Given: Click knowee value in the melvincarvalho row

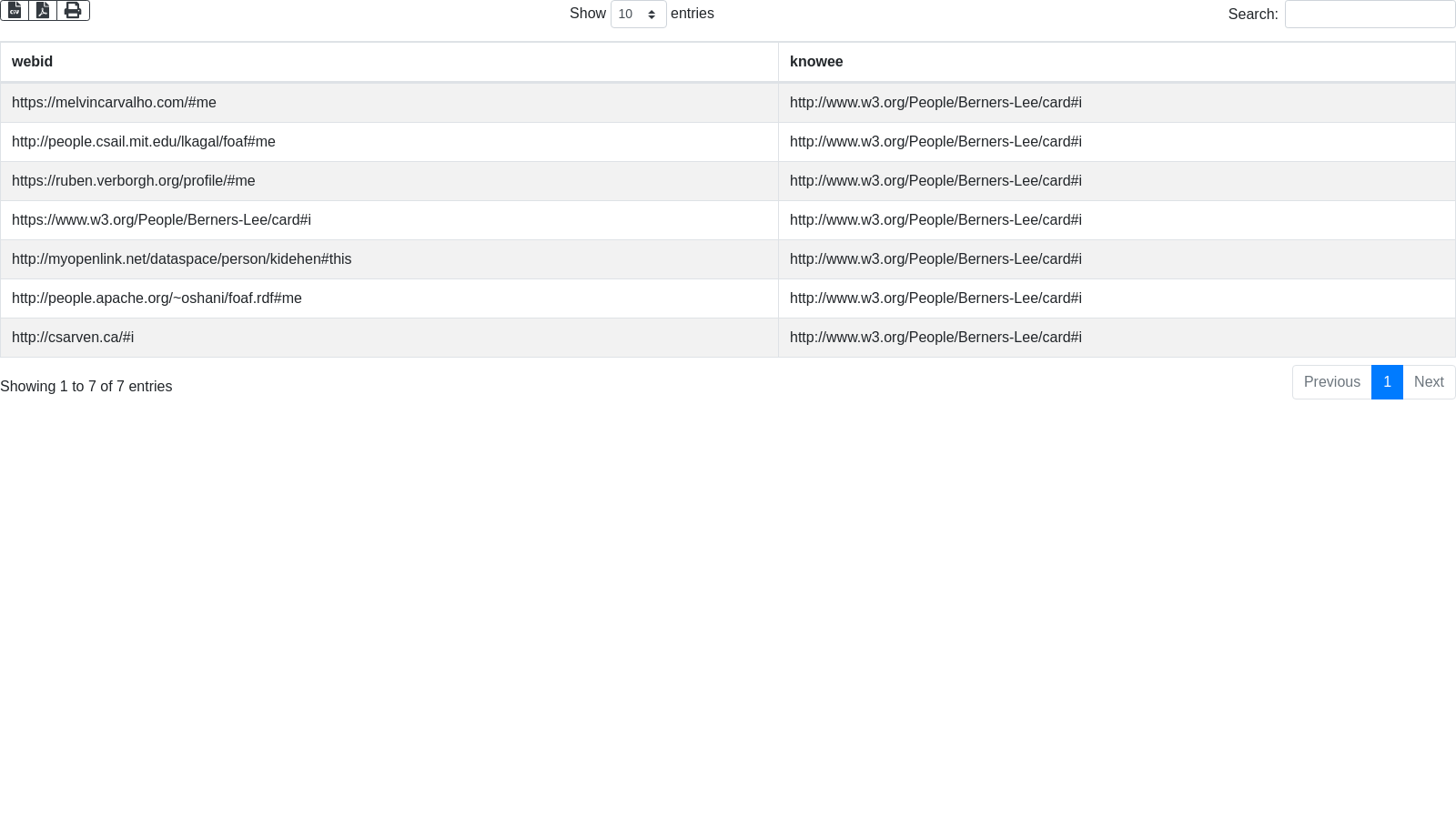Looking at the screenshot, I should 935,103.
